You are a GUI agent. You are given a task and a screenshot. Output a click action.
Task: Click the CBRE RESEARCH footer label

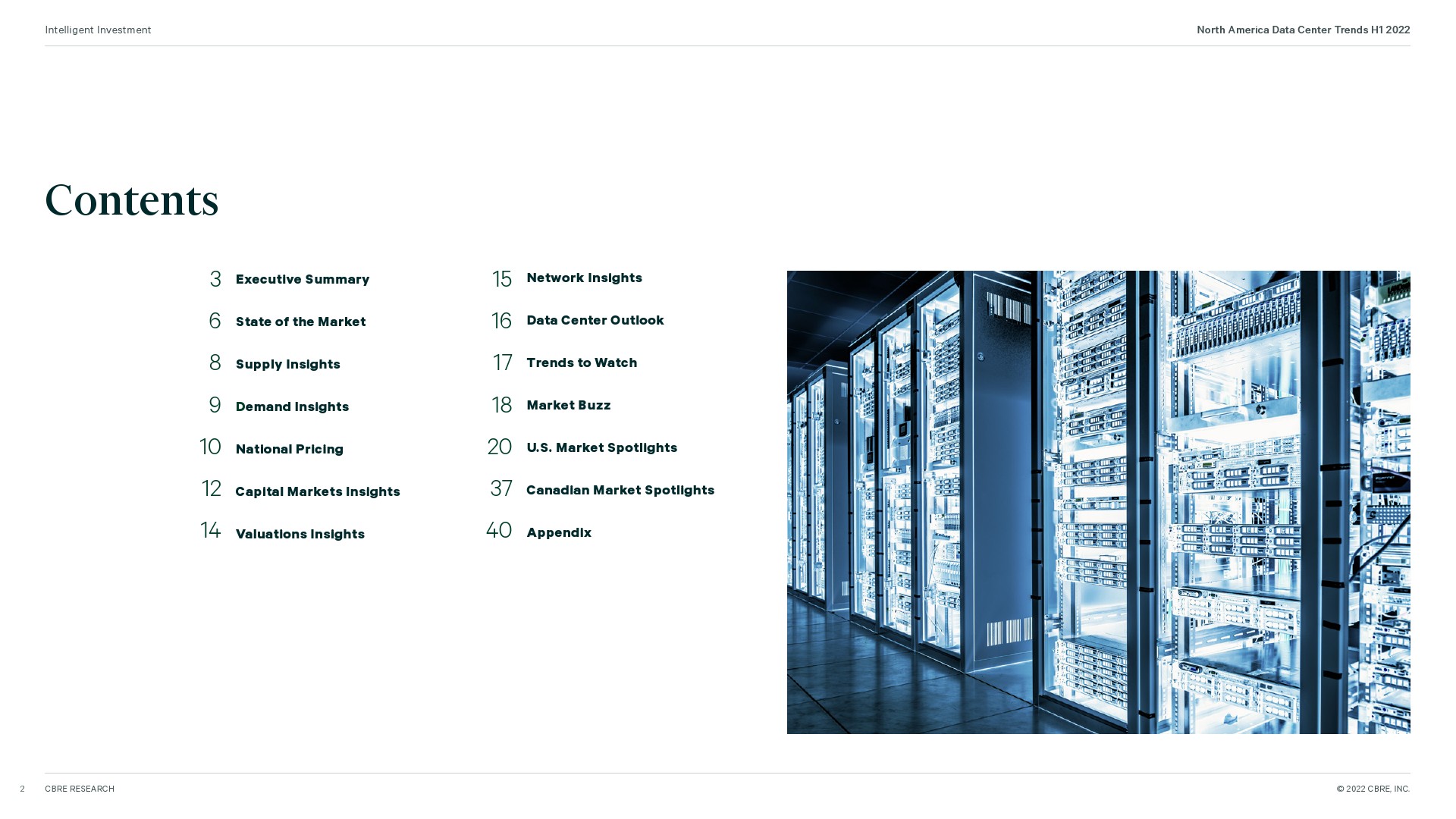(x=80, y=789)
